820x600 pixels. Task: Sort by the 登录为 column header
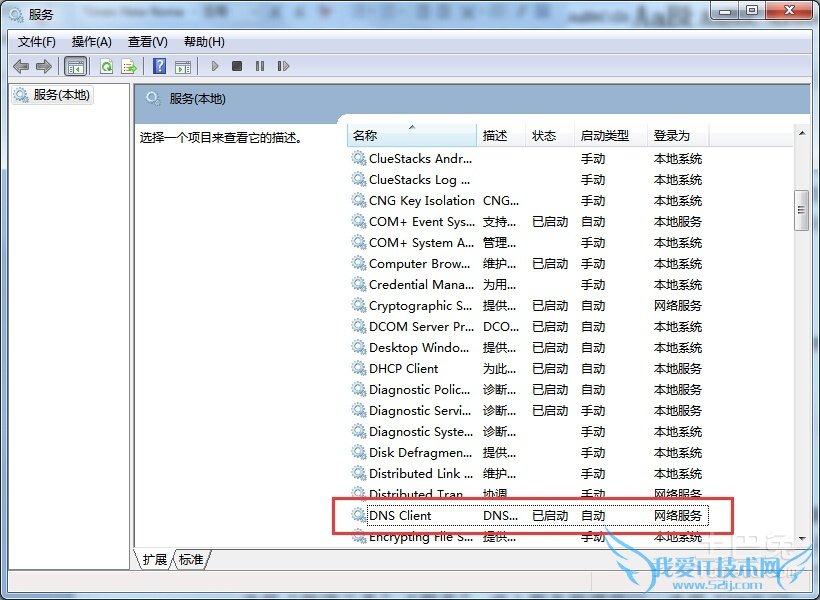[x=678, y=135]
